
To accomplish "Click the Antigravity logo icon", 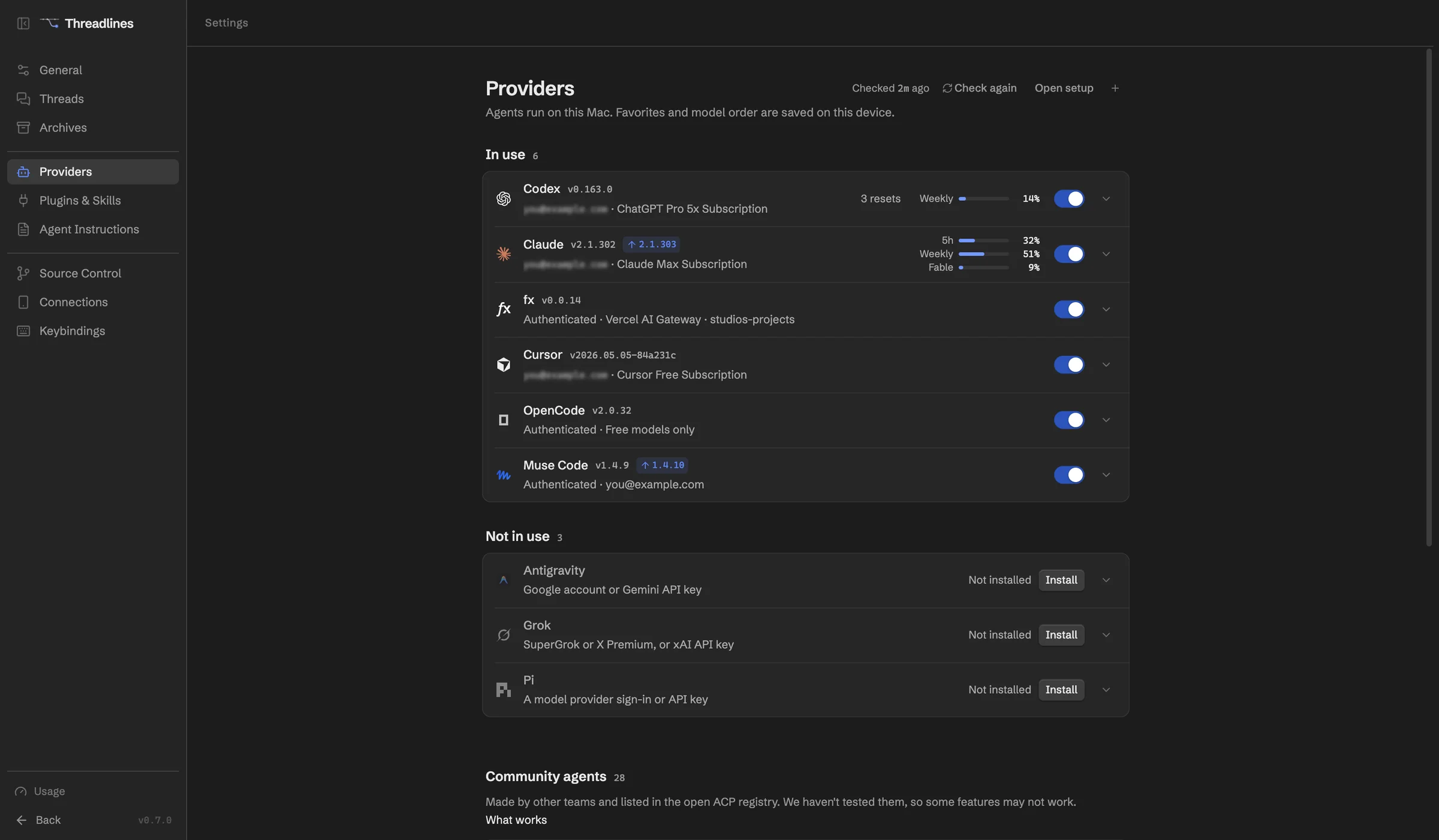I will 504,580.
